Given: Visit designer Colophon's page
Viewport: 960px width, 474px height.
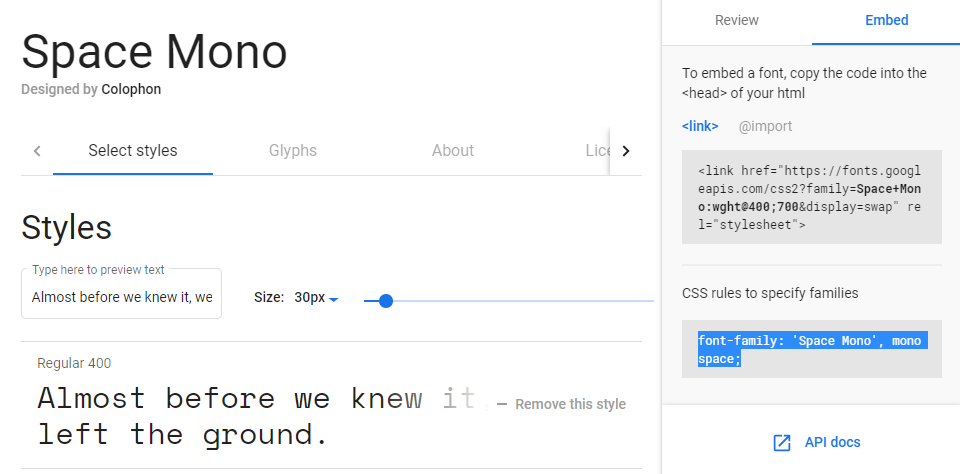Looking at the screenshot, I should 131,89.
